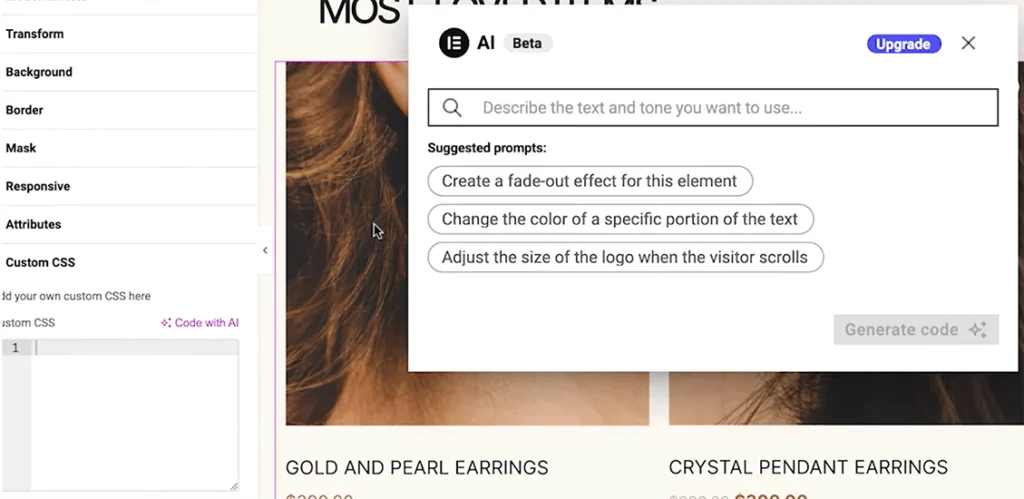
Task: Expand the Transform section
Action: [129, 34]
